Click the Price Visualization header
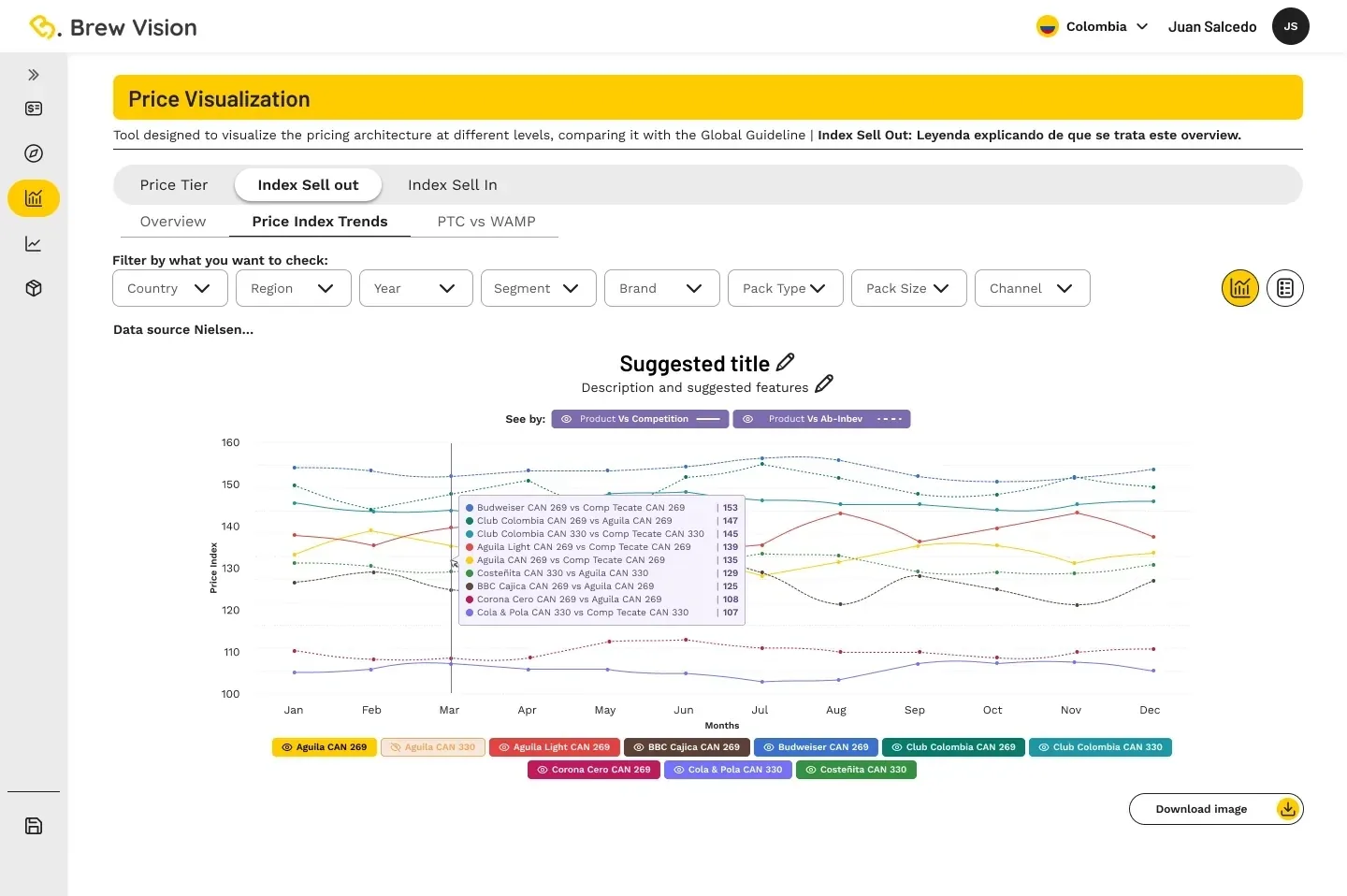The image size is (1347, 896). click(x=708, y=97)
